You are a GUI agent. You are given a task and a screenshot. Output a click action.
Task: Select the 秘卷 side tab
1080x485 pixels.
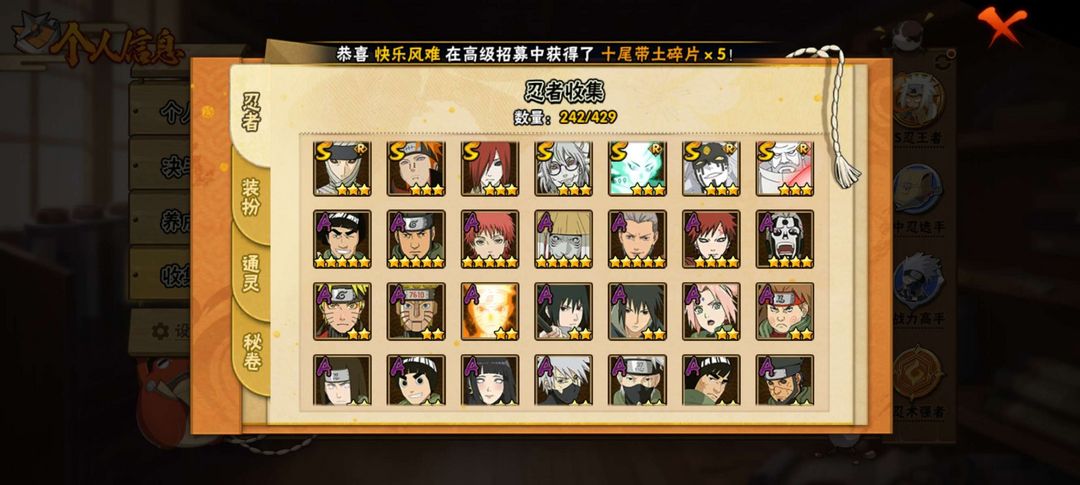[252, 351]
